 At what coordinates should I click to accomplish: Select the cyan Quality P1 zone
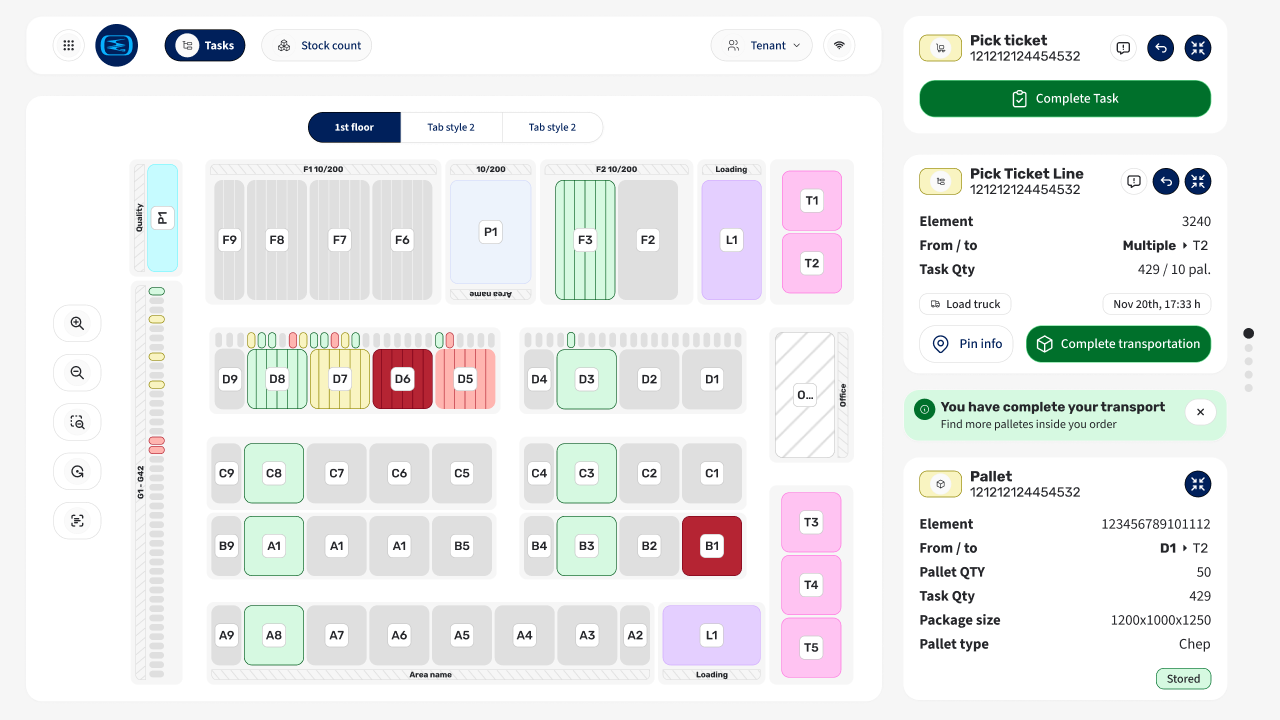tap(162, 218)
